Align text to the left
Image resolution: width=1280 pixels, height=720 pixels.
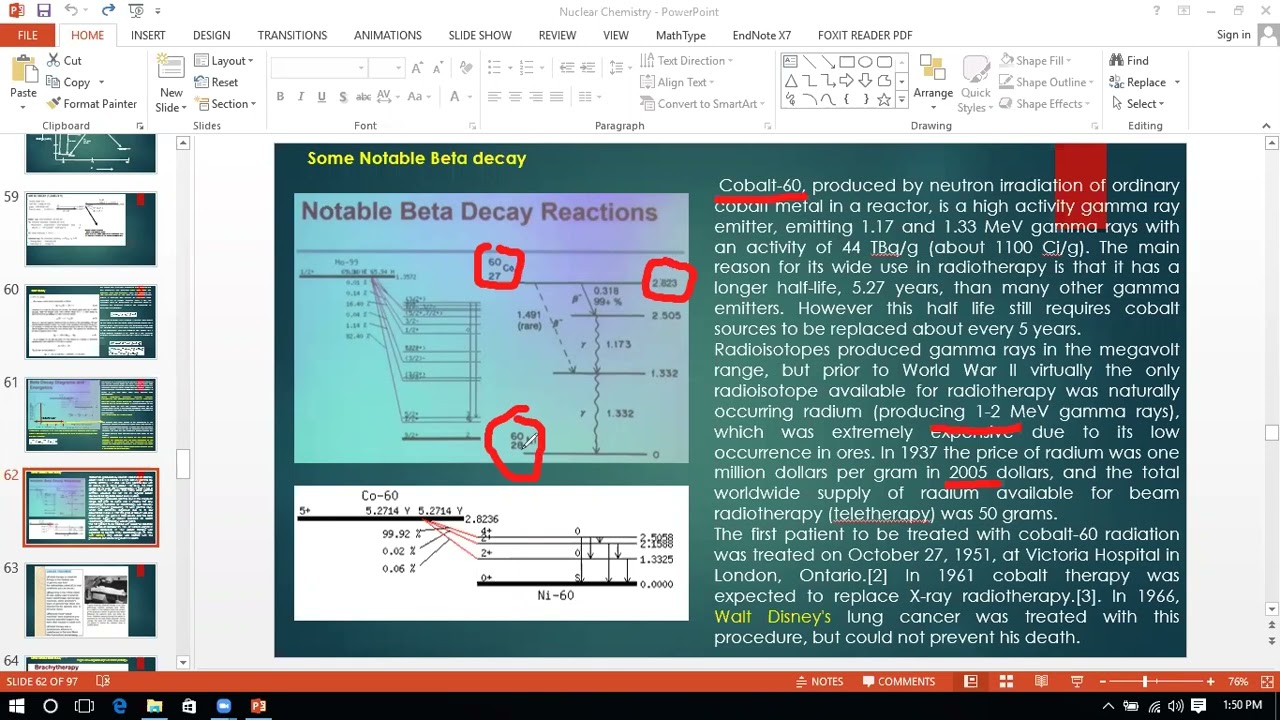pos(494,97)
